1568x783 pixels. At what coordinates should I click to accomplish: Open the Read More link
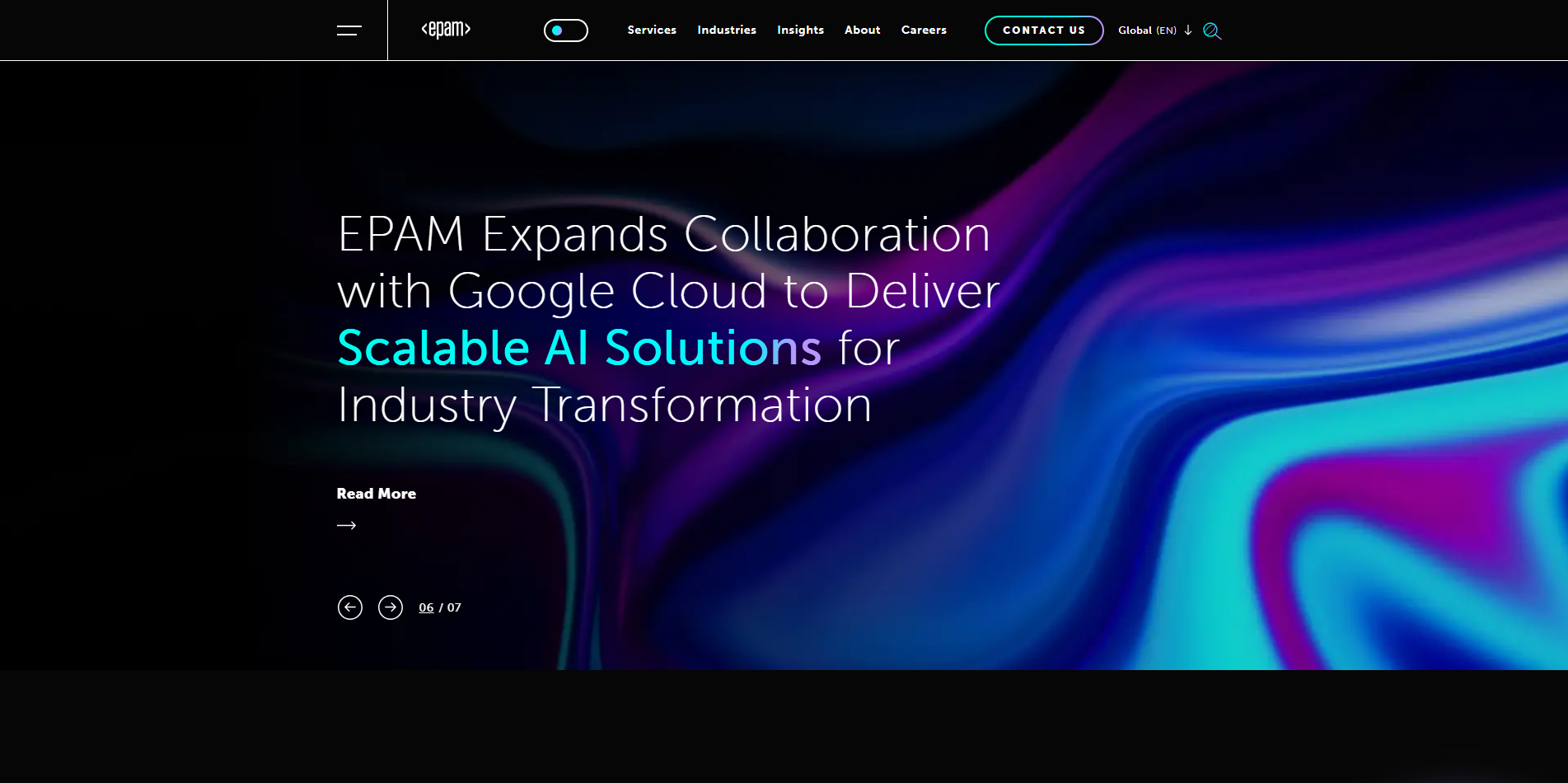(377, 494)
